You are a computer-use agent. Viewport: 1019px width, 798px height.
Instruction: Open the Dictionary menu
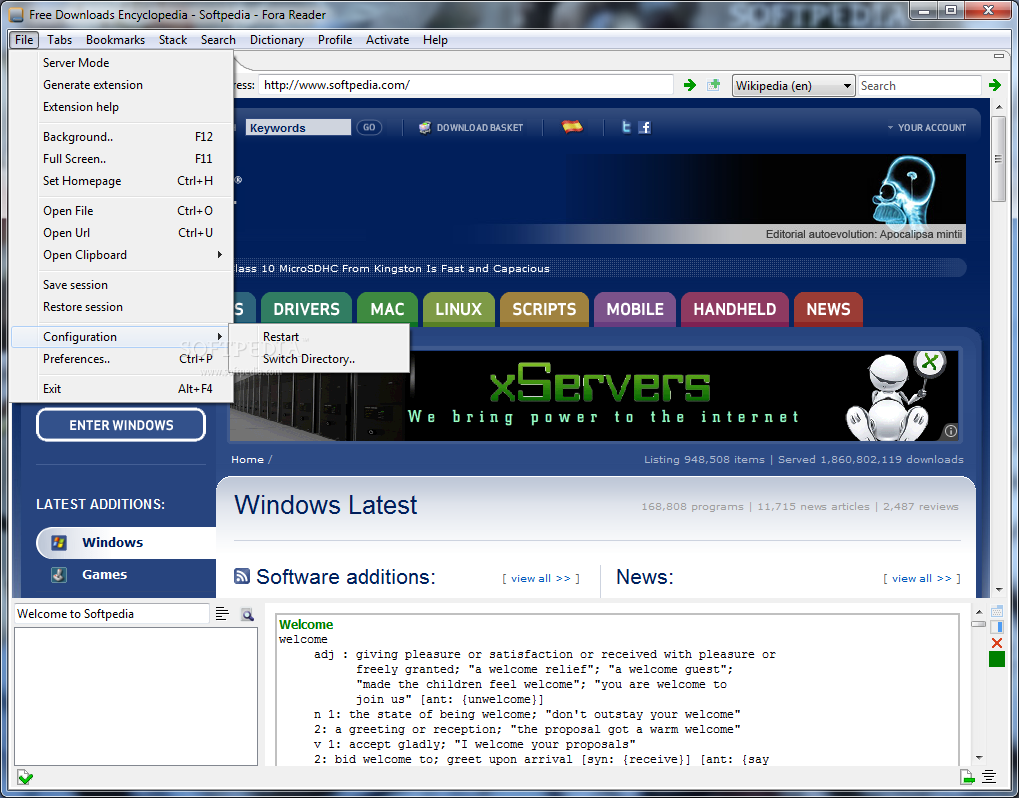tap(277, 40)
